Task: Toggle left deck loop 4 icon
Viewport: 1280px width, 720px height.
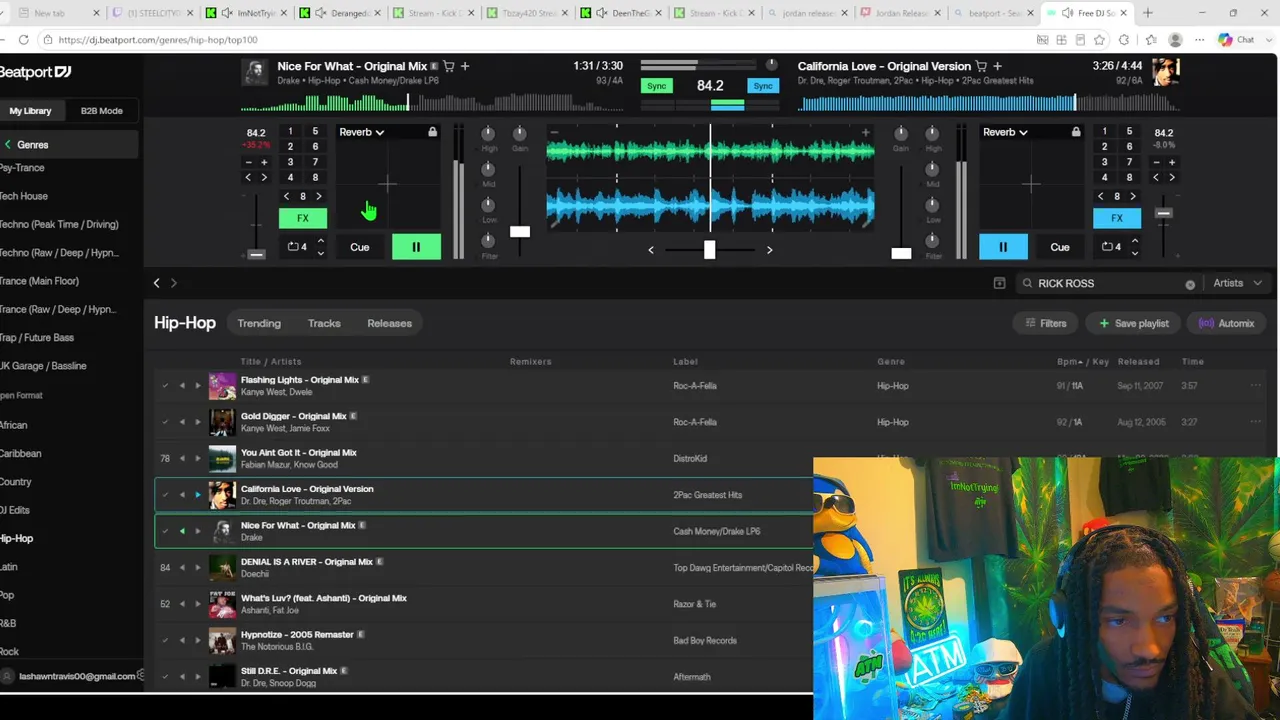Action: click(x=297, y=246)
